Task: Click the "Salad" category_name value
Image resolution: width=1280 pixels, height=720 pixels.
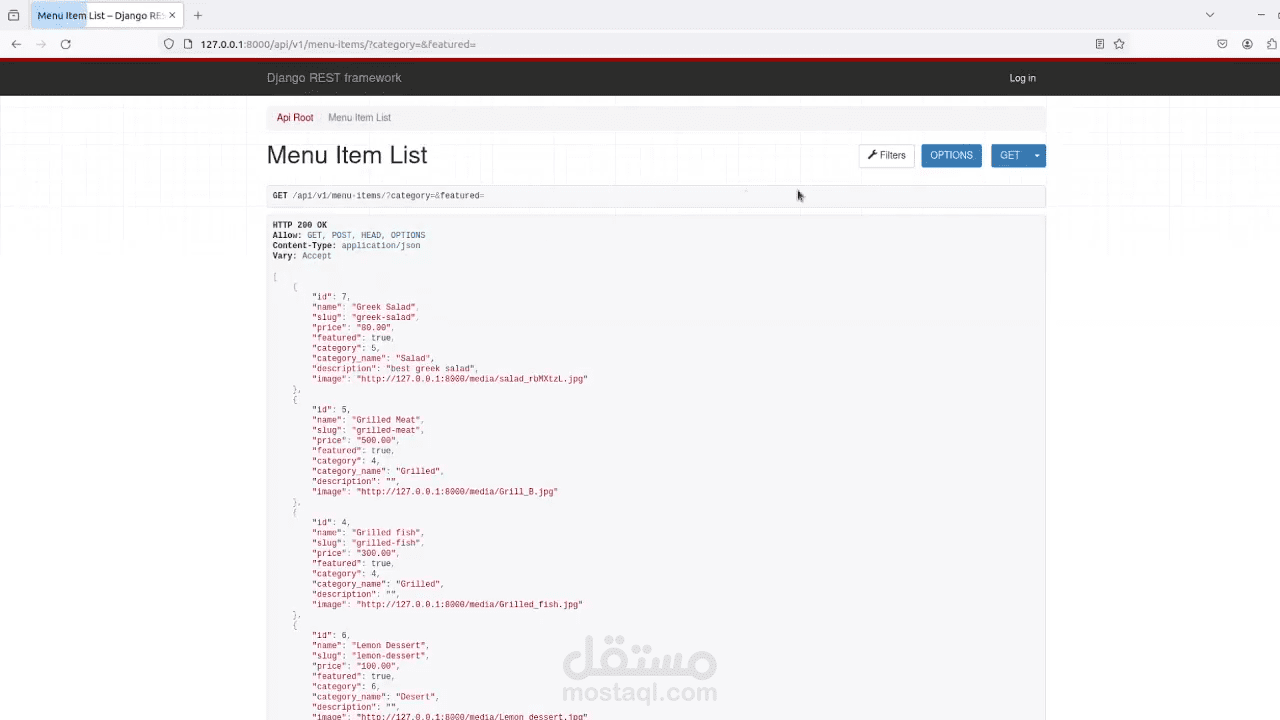Action: [413, 358]
